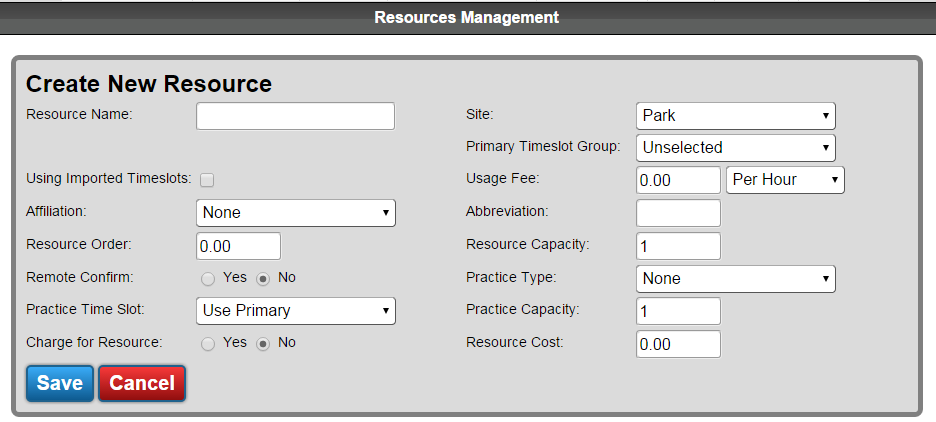Image resolution: width=936 pixels, height=422 pixels.
Task: Enable the Using Imported Timeslots checkbox
Action: click(x=207, y=179)
